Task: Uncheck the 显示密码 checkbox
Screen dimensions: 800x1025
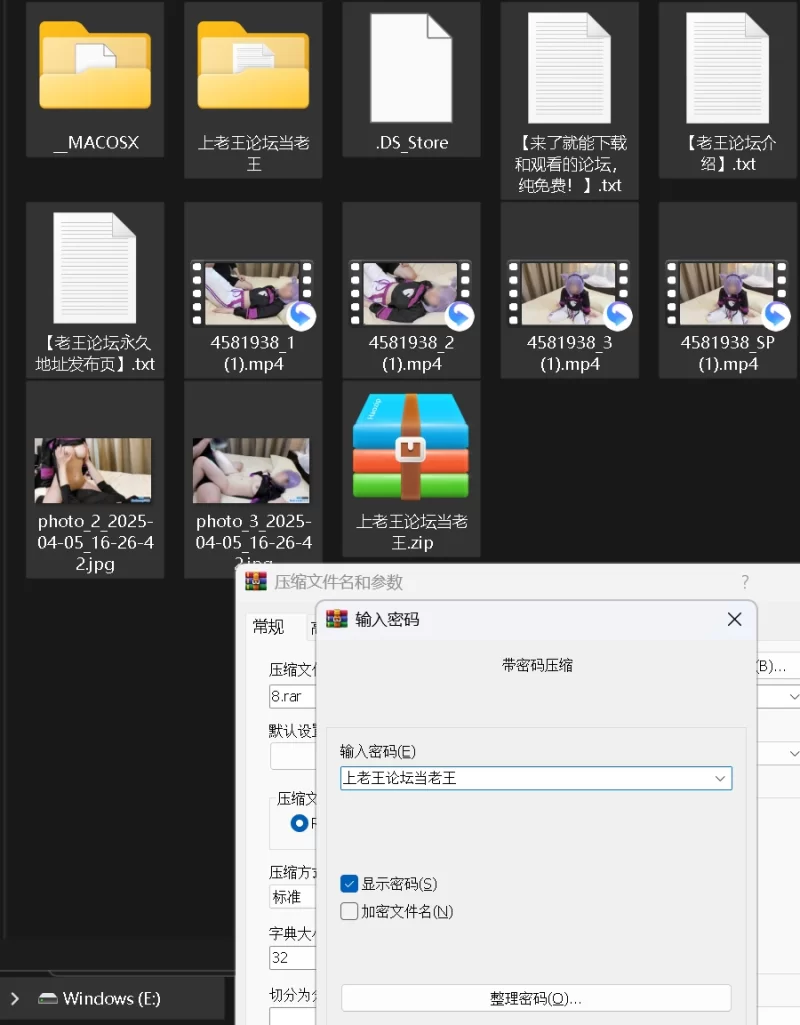Action: click(x=349, y=884)
